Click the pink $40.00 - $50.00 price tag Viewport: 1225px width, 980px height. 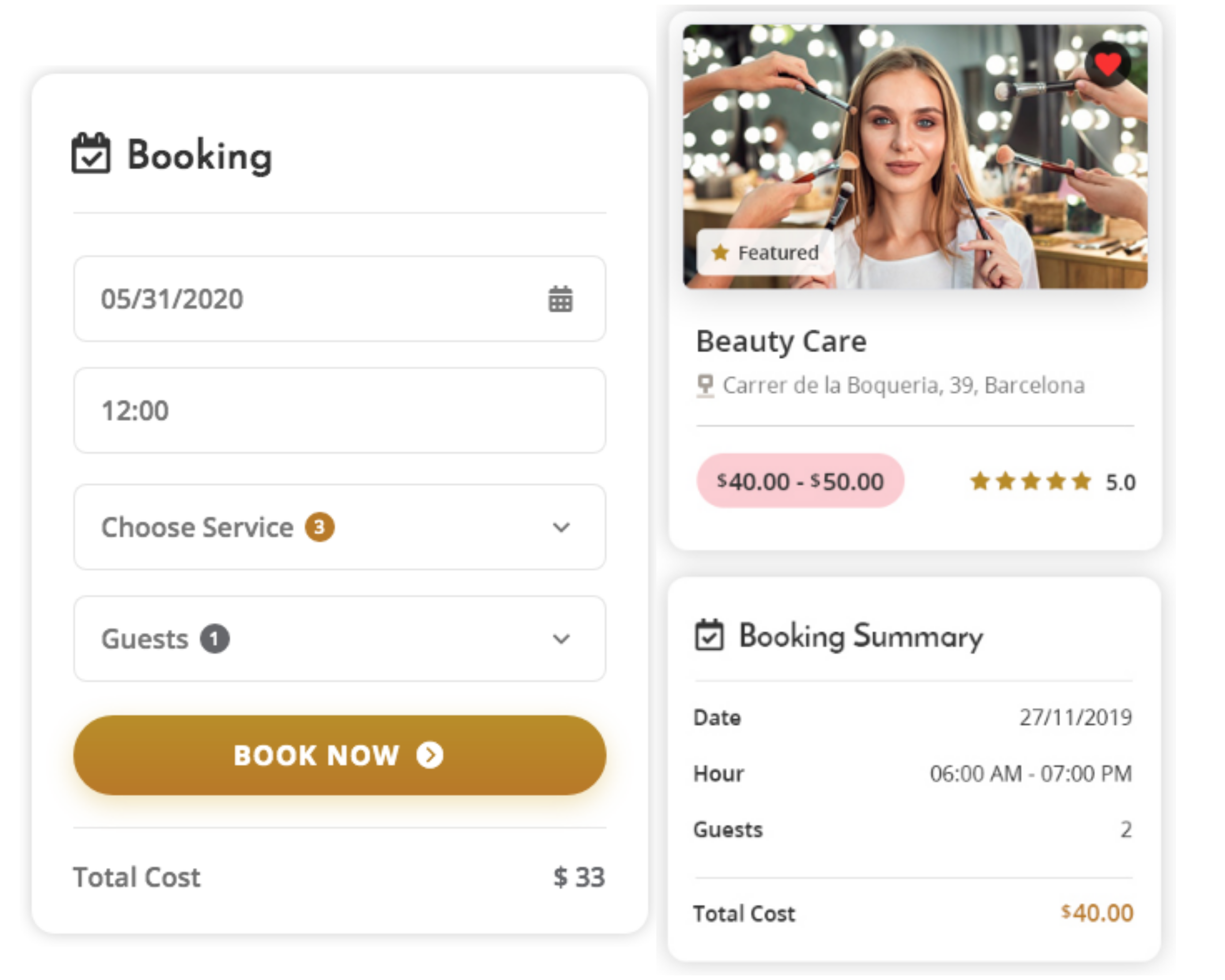[800, 481]
